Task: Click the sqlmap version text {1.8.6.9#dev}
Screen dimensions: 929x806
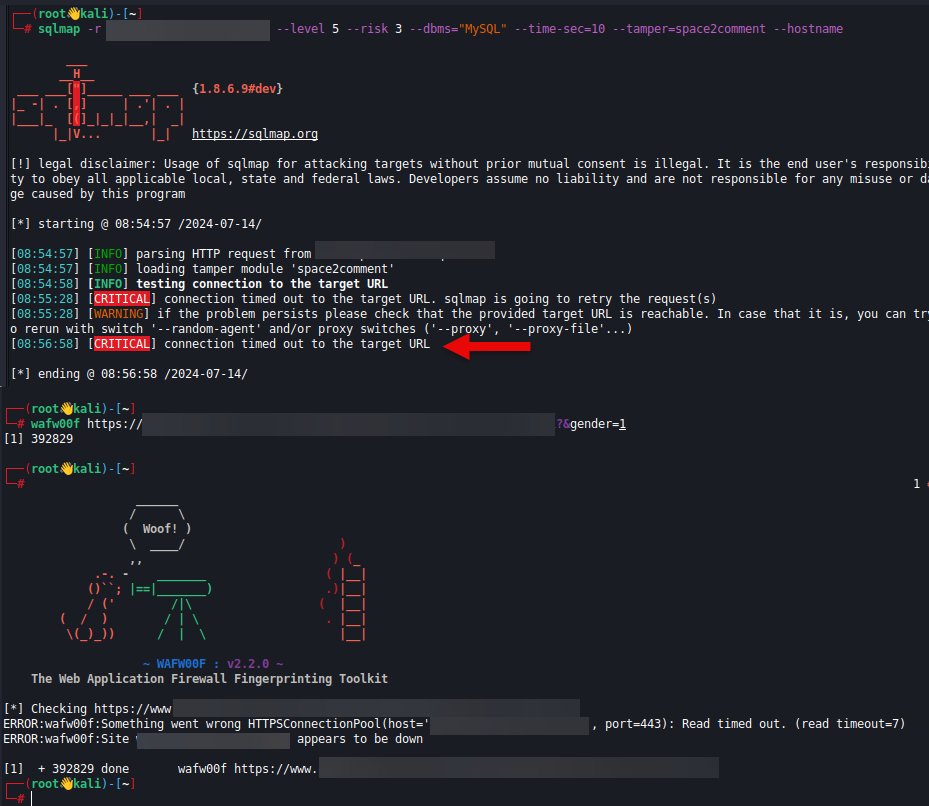Action: tap(238, 88)
